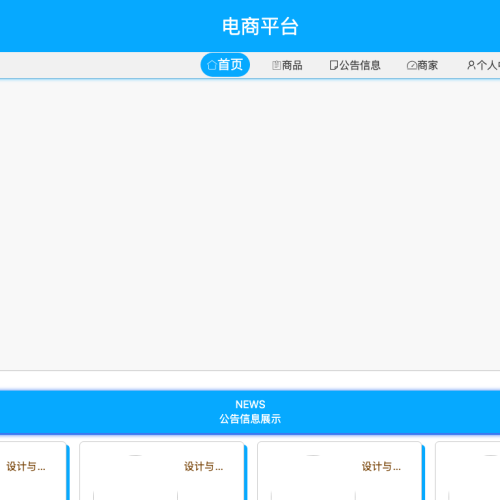Click the 公告信息展示 section heading
The image size is (500, 500).
tap(250, 419)
